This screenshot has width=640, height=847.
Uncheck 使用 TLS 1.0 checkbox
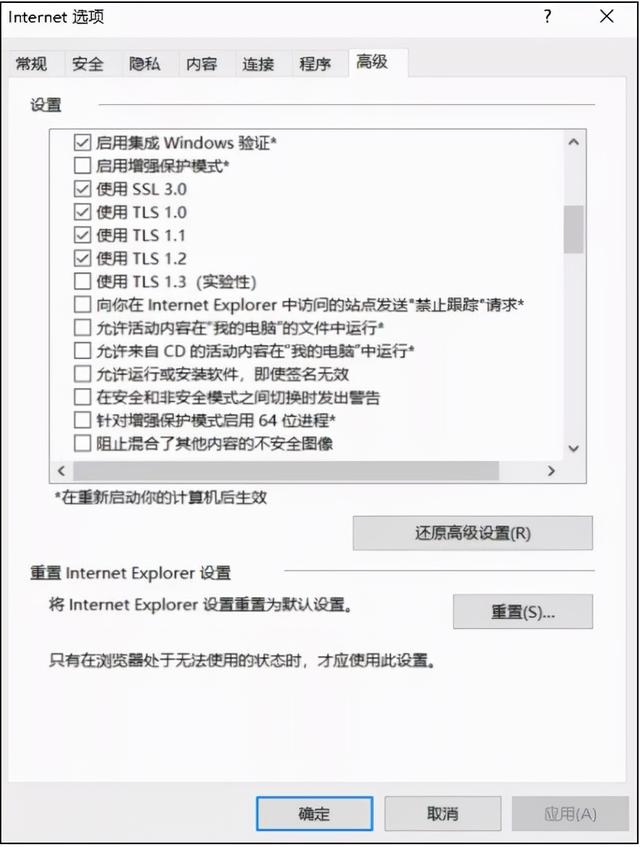coord(82,212)
